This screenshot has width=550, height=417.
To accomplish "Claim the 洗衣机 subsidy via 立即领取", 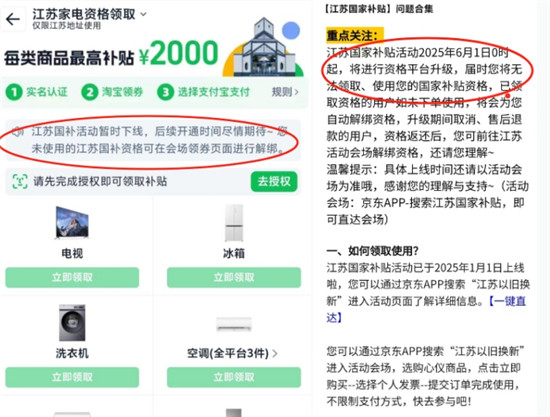I will (72, 377).
